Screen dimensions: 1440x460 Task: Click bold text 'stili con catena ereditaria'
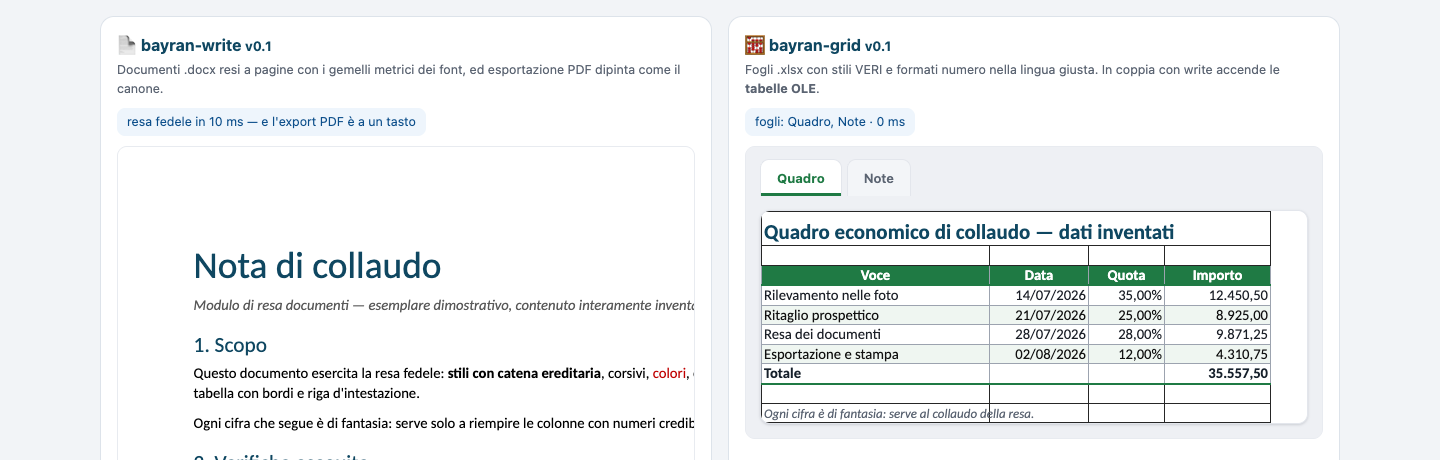[525, 373]
